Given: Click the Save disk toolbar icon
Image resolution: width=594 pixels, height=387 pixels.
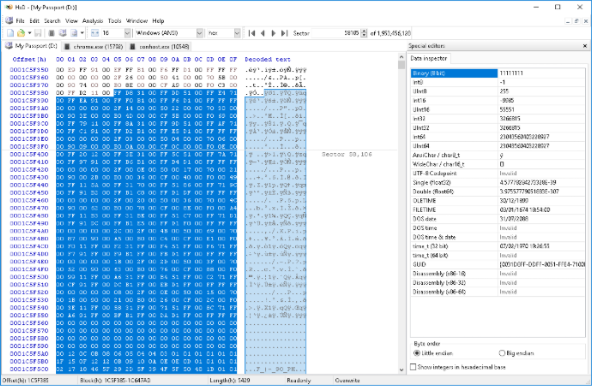Looking at the screenshot, I should [x=38, y=33].
